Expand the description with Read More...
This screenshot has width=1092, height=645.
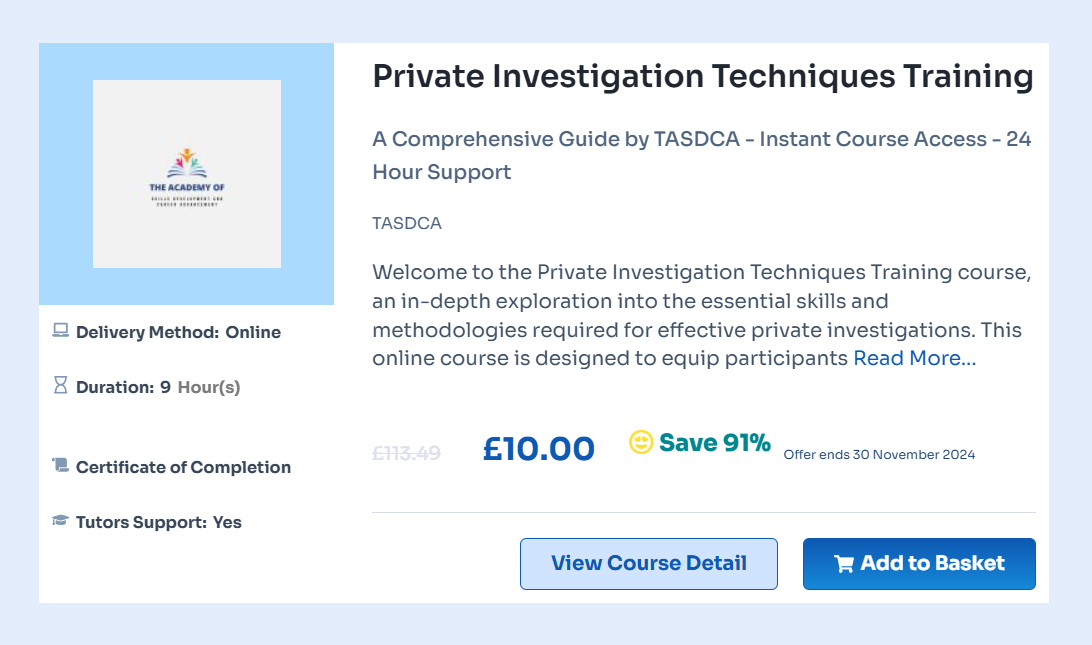click(x=914, y=358)
